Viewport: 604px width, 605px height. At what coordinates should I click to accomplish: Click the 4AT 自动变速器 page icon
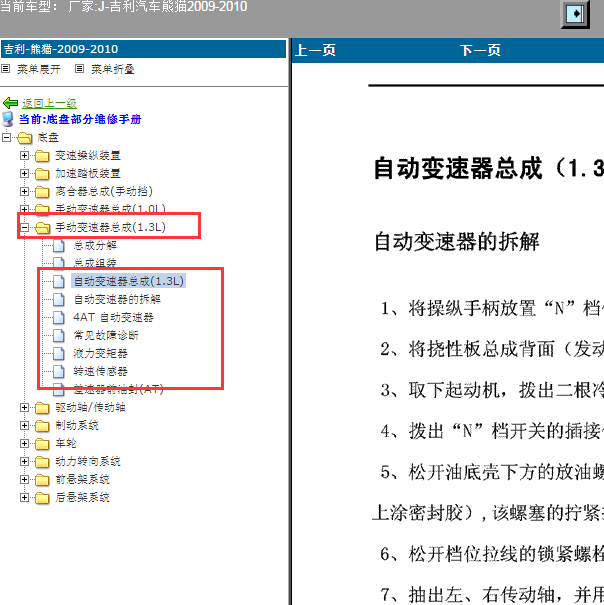59,318
